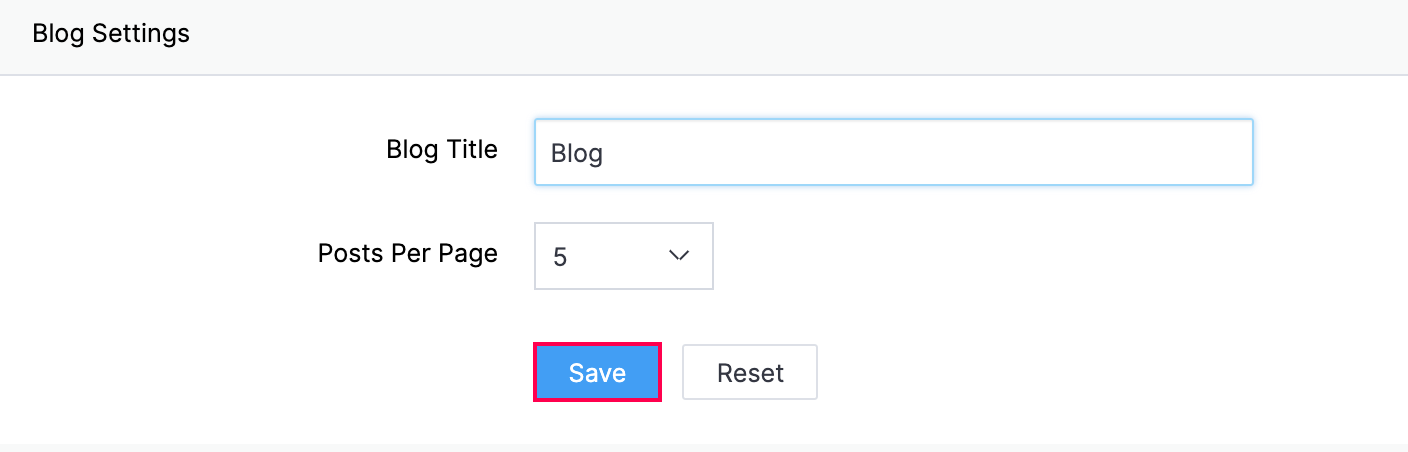Expand the posts count combo box
This screenshot has width=1408, height=452.
(x=623, y=256)
